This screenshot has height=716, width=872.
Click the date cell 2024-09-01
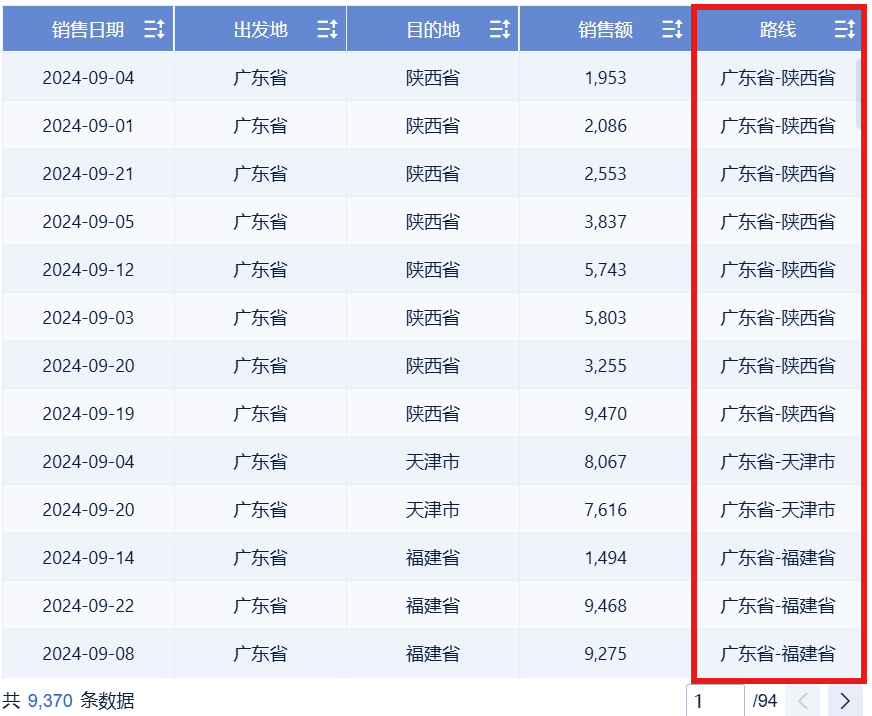88,126
